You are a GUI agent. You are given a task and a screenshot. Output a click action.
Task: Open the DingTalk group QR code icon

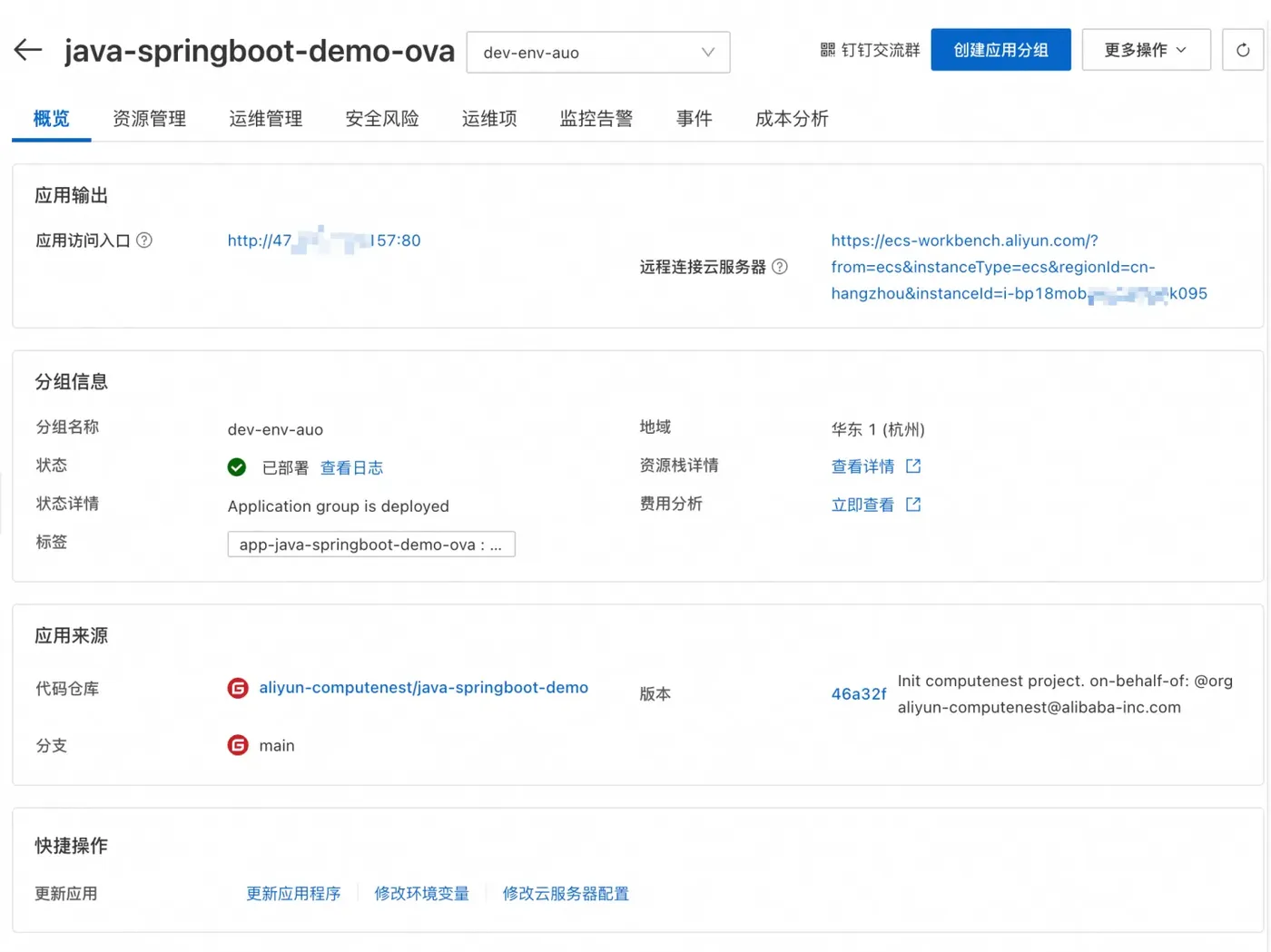(x=827, y=50)
